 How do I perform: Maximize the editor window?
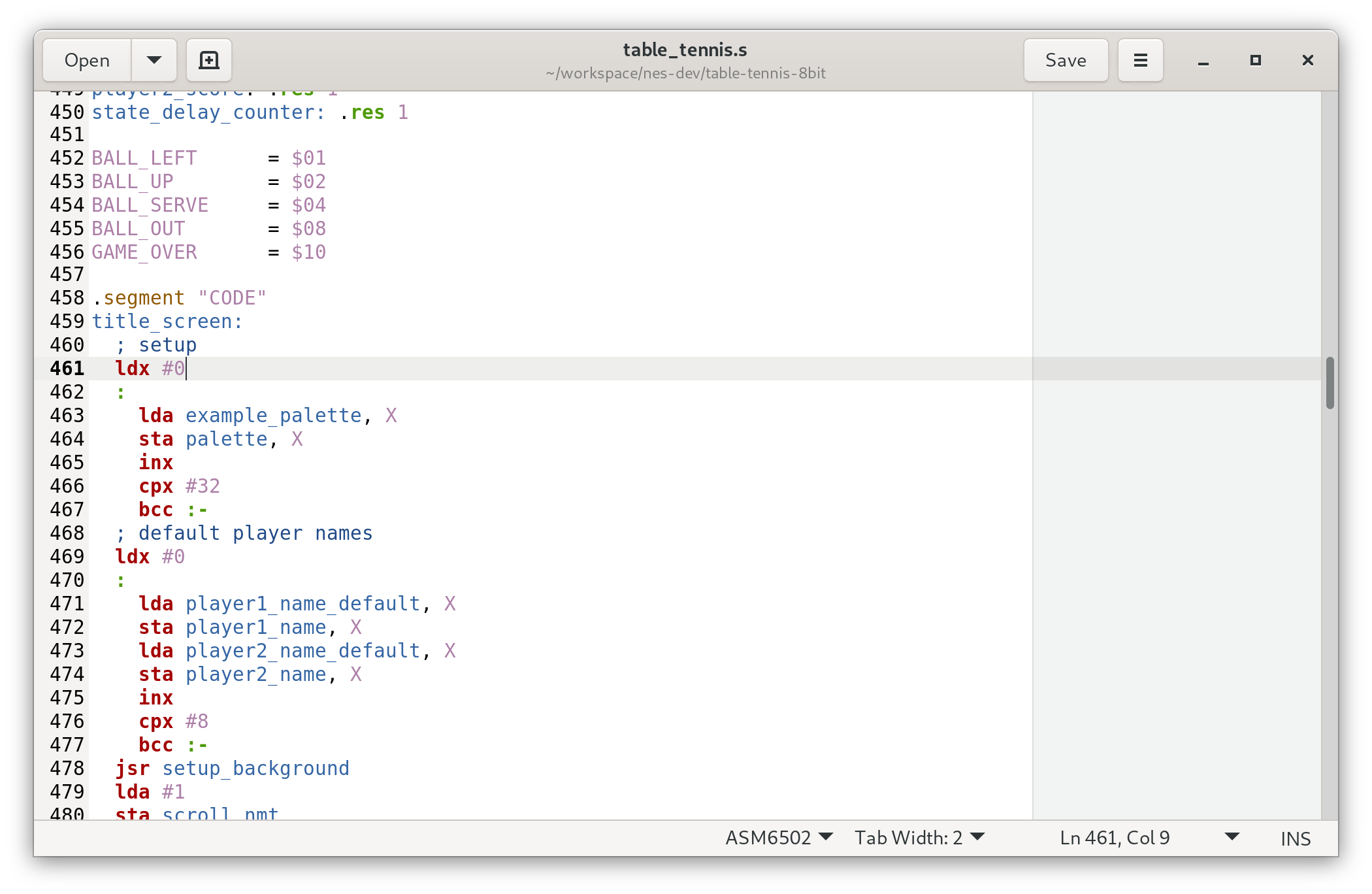pos(1255,60)
